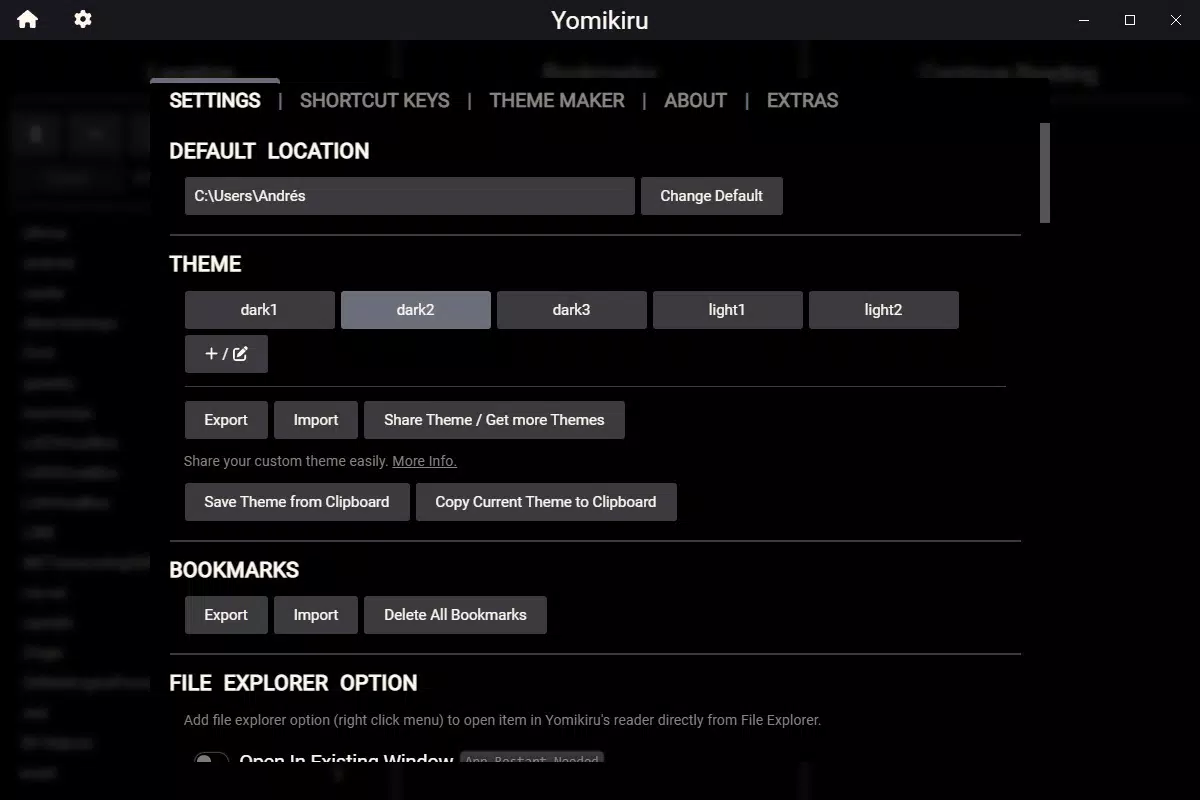Select the dark3 theme
The image size is (1200, 800).
(572, 310)
